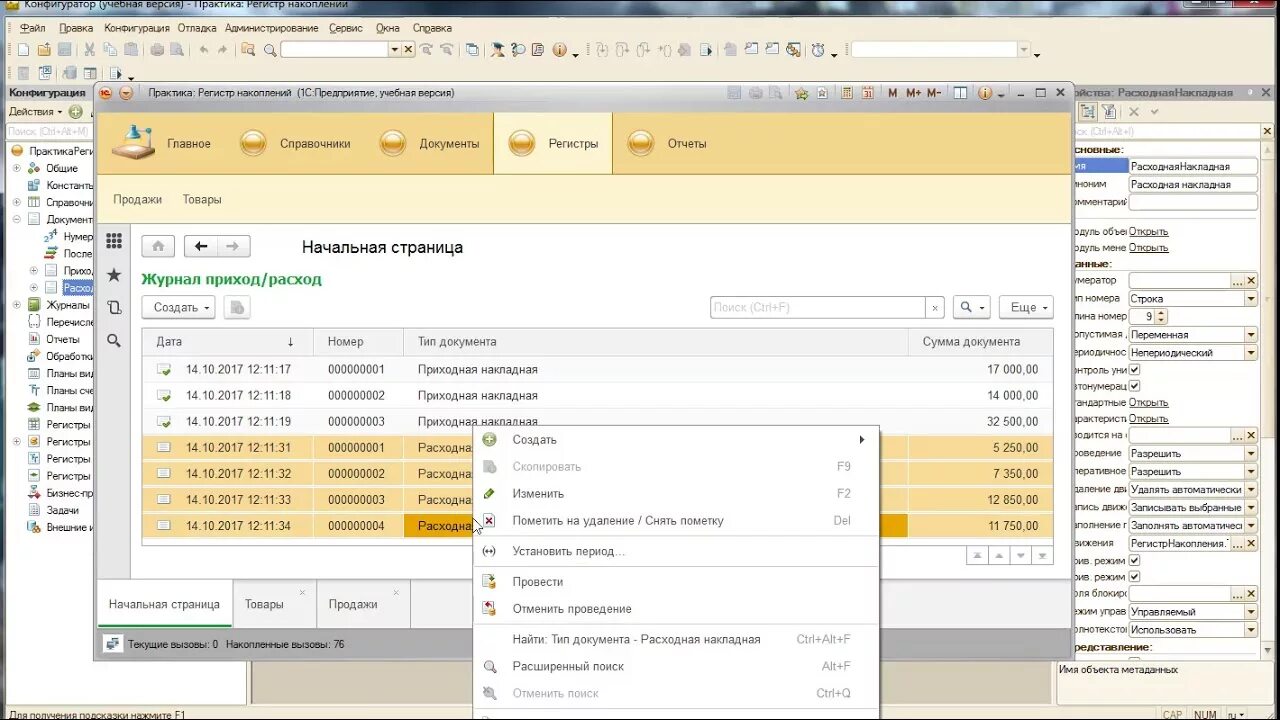Screen dimensions: 1280x720
Task: Sort by the Дата column header
Action: pos(227,342)
